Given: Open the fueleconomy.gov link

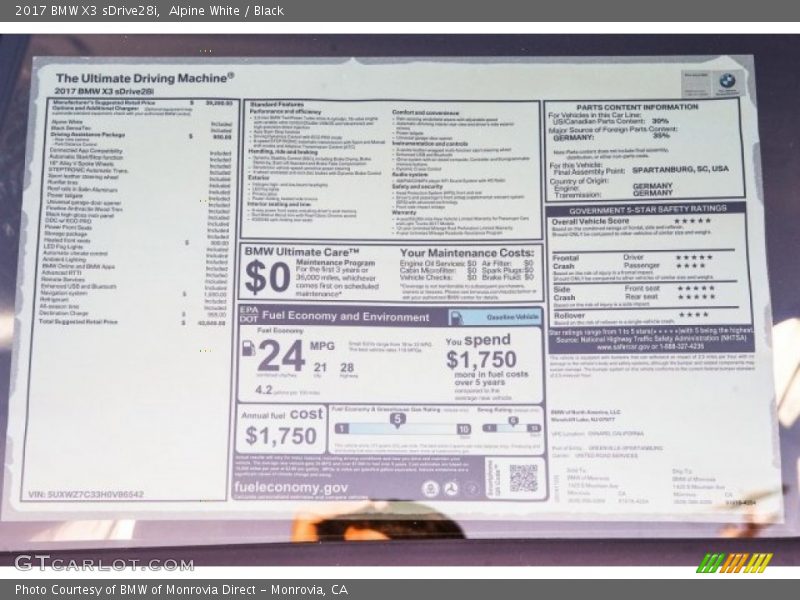Looking at the screenshot, I should 291,487.
